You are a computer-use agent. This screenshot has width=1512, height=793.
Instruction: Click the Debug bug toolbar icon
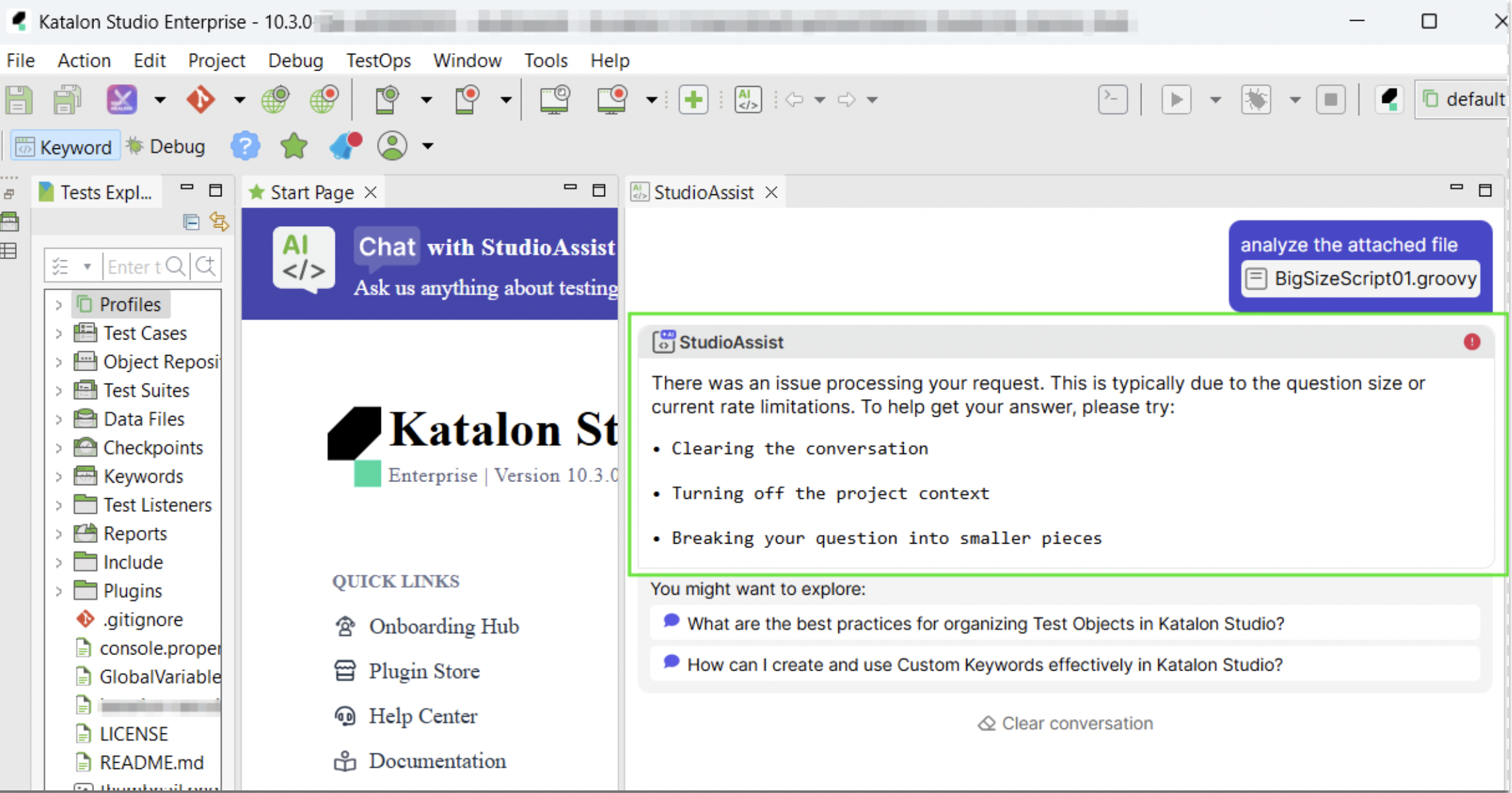(1256, 100)
